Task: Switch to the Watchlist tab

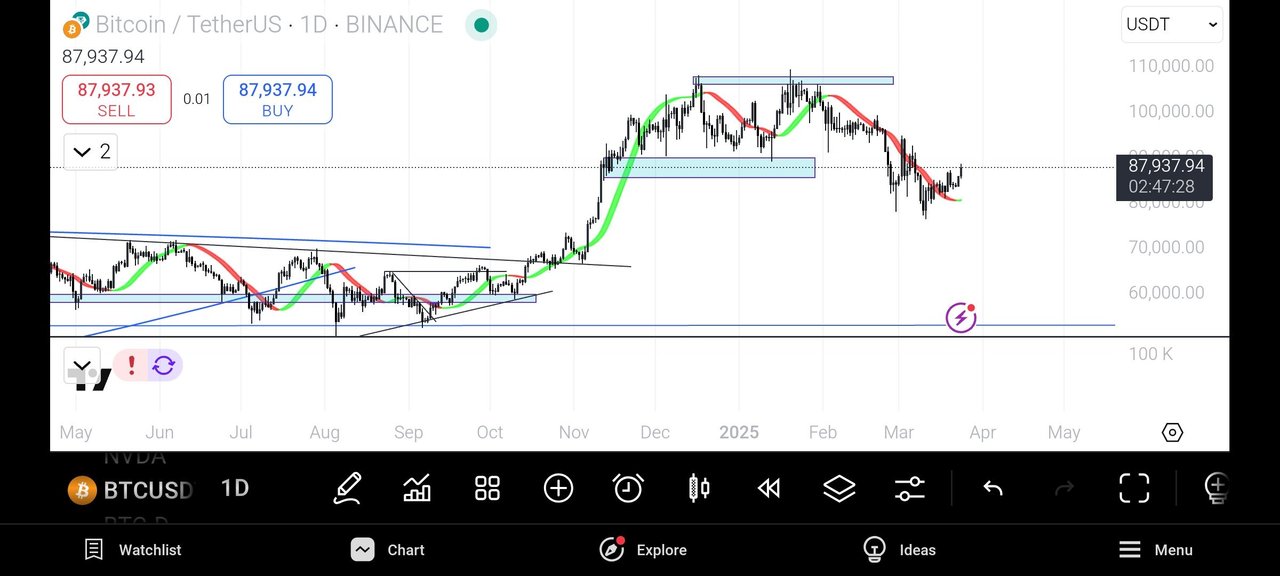Action: (133, 550)
